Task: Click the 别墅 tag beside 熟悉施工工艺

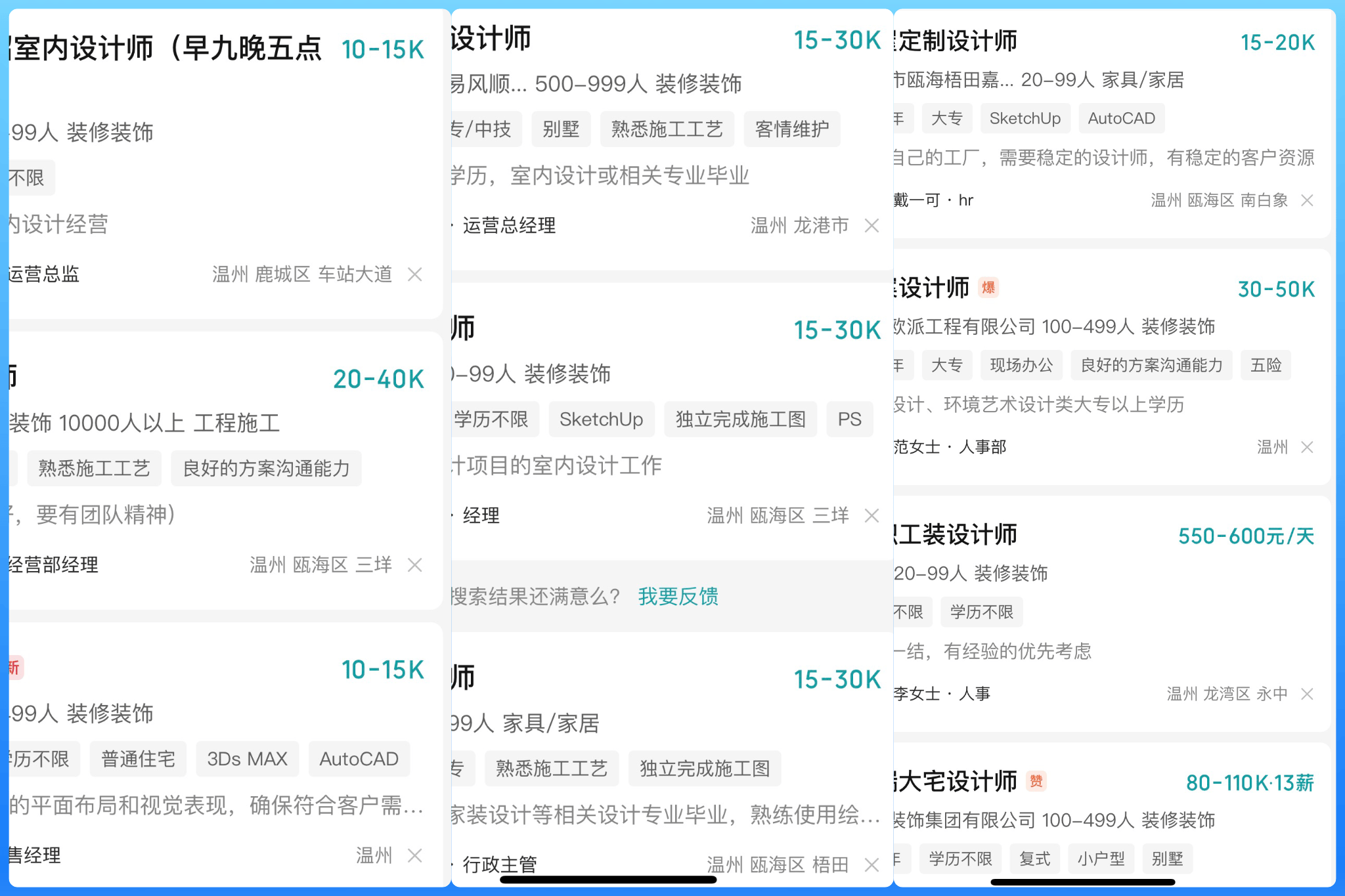Action: click(x=561, y=129)
